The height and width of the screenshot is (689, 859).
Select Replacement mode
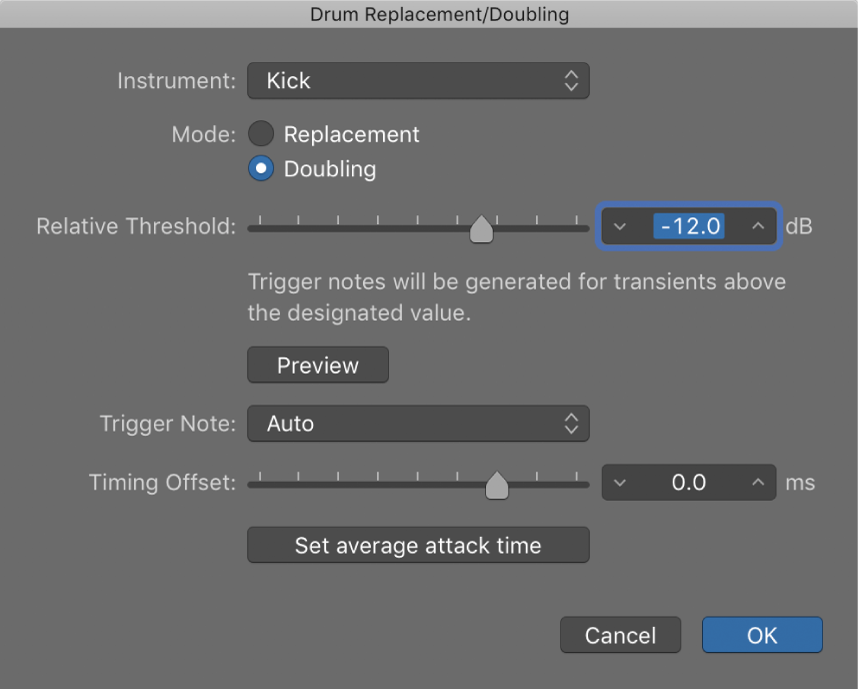tap(260, 133)
